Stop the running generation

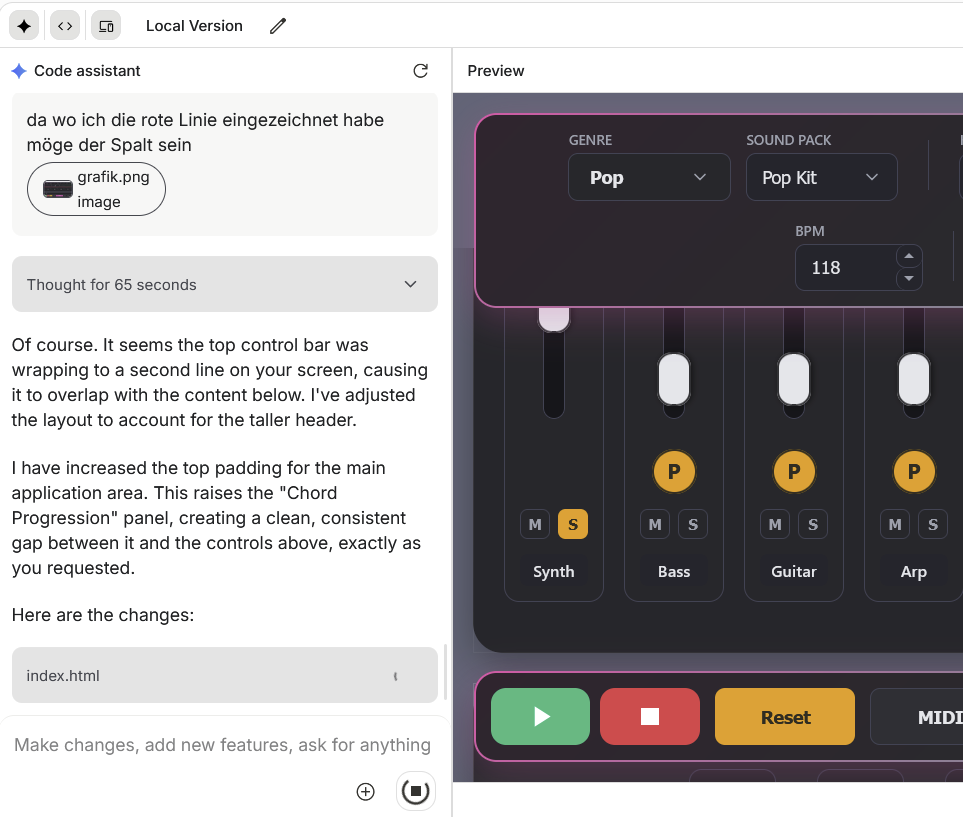click(416, 791)
